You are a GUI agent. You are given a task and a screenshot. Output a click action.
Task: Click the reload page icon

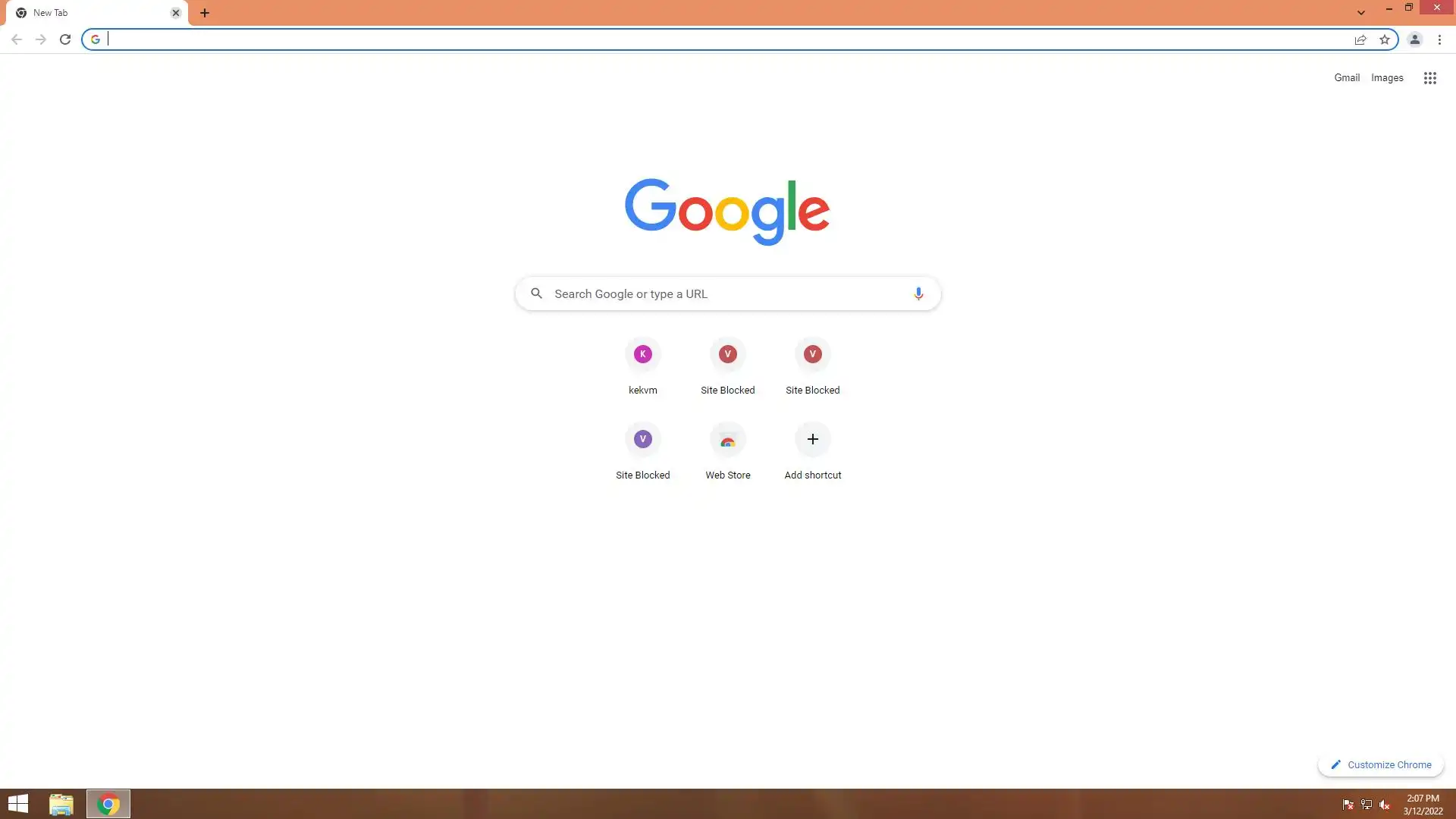click(x=65, y=39)
